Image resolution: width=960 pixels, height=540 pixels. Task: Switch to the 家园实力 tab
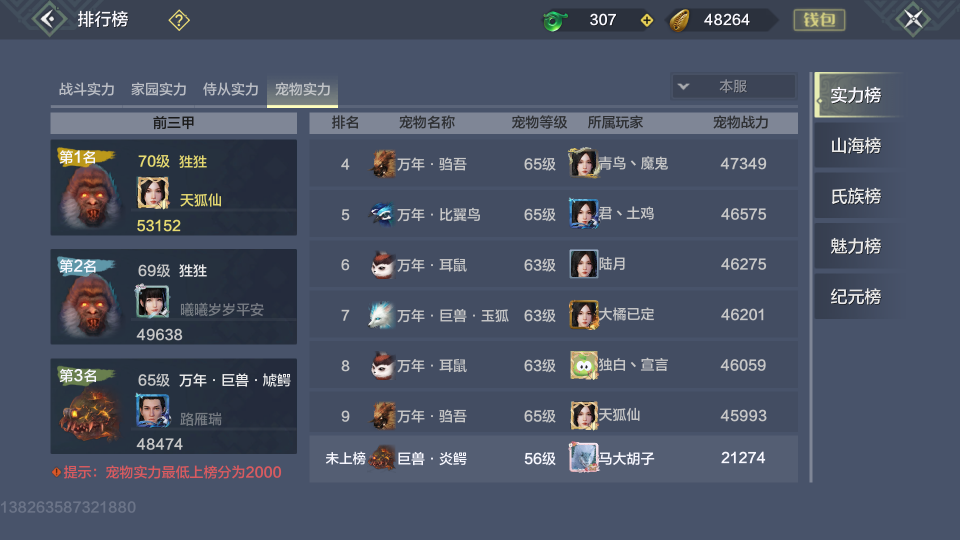(x=159, y=89)
